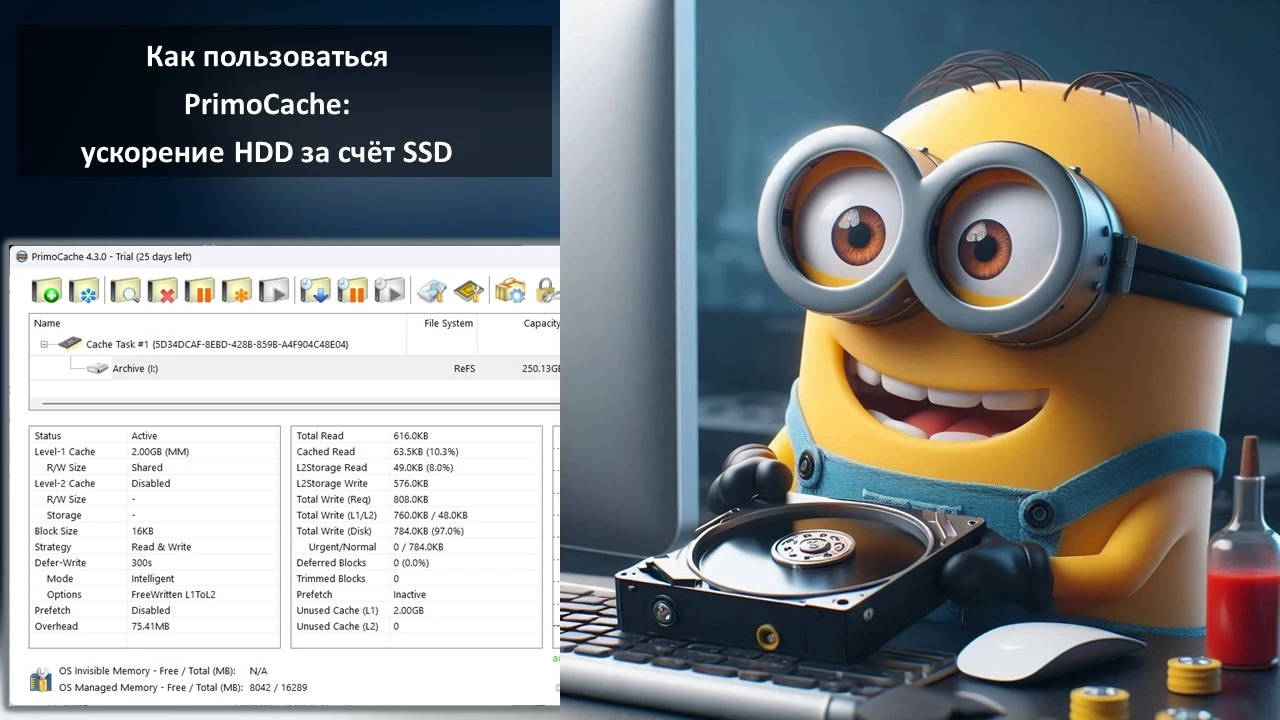Click the drive icon beside Archive (I:)
This screenshot has width=1280, height=720.
pyautogui.click(x=97, y=369)
